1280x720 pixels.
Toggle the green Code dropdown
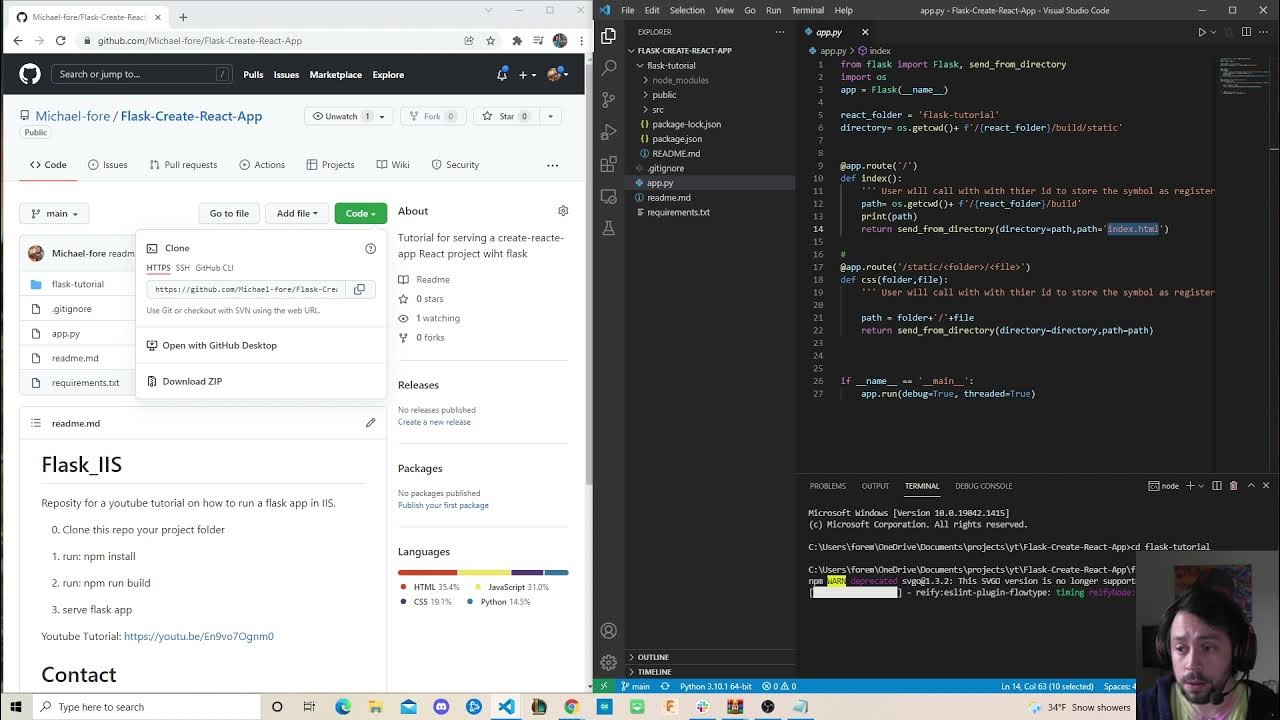pos(360,213)
